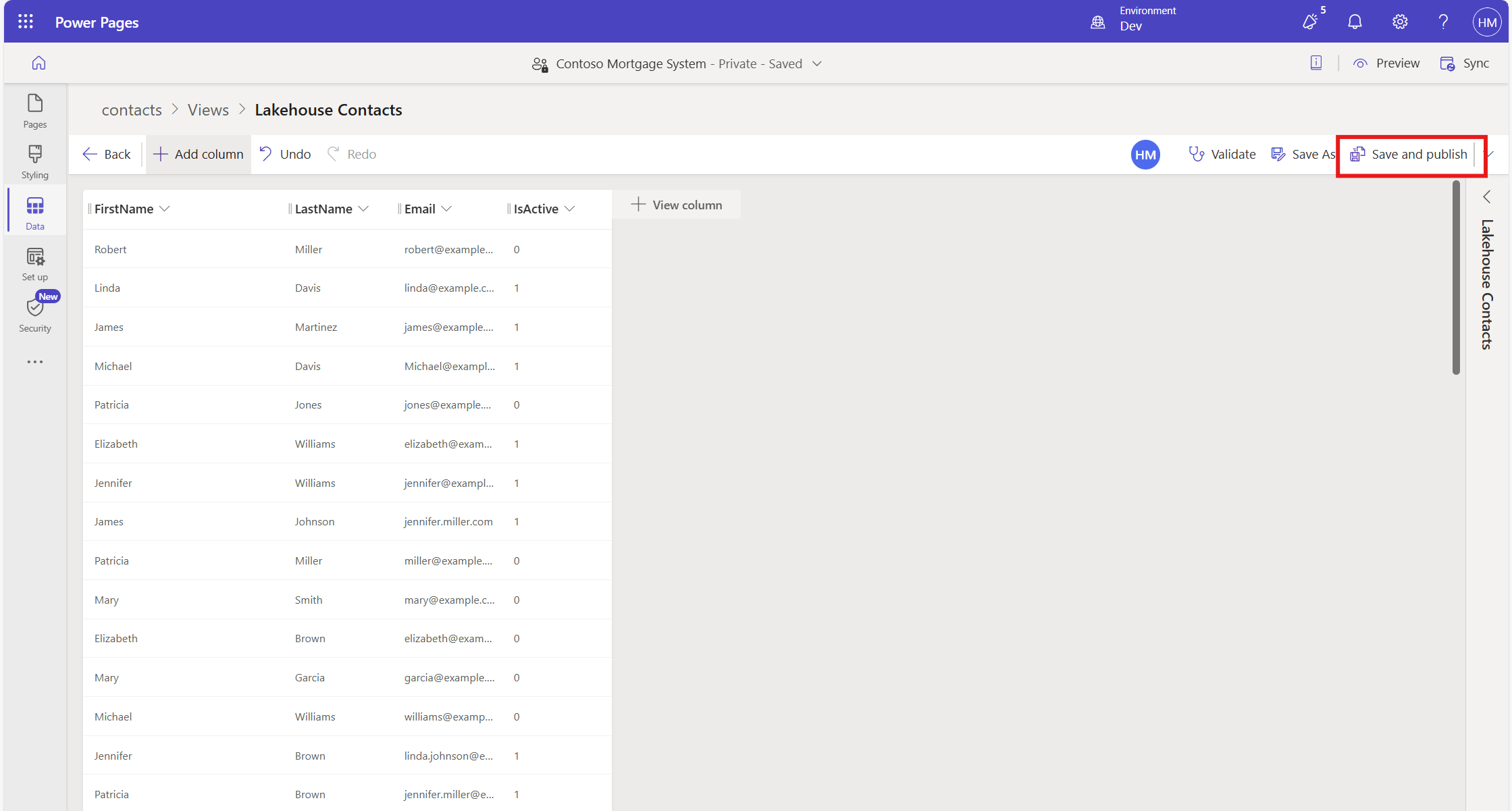The image size is (1512, 811).
Task: Expand the Email column options
Action: 446,209
